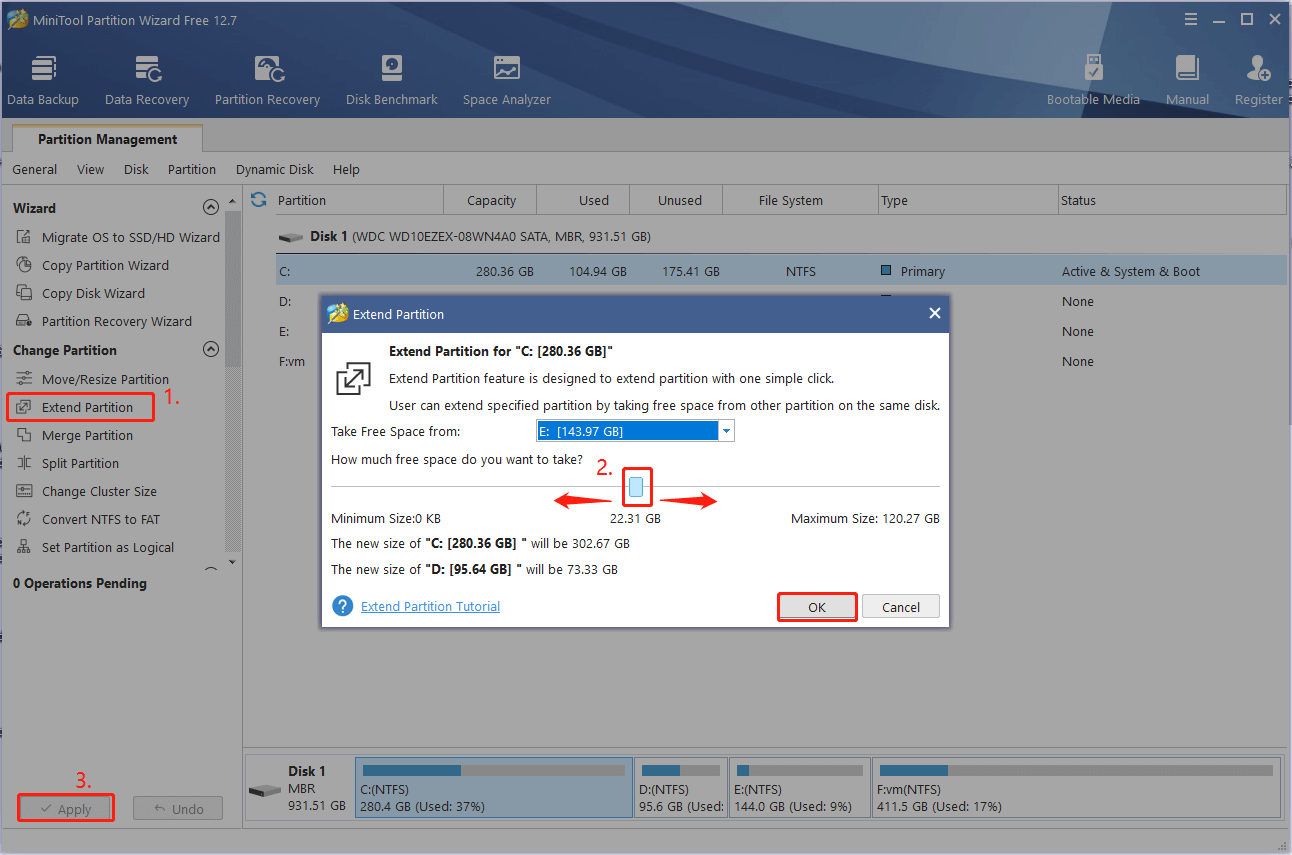Open the Dynamic Disk menu

pyautogui.click(x=275, y=169)
